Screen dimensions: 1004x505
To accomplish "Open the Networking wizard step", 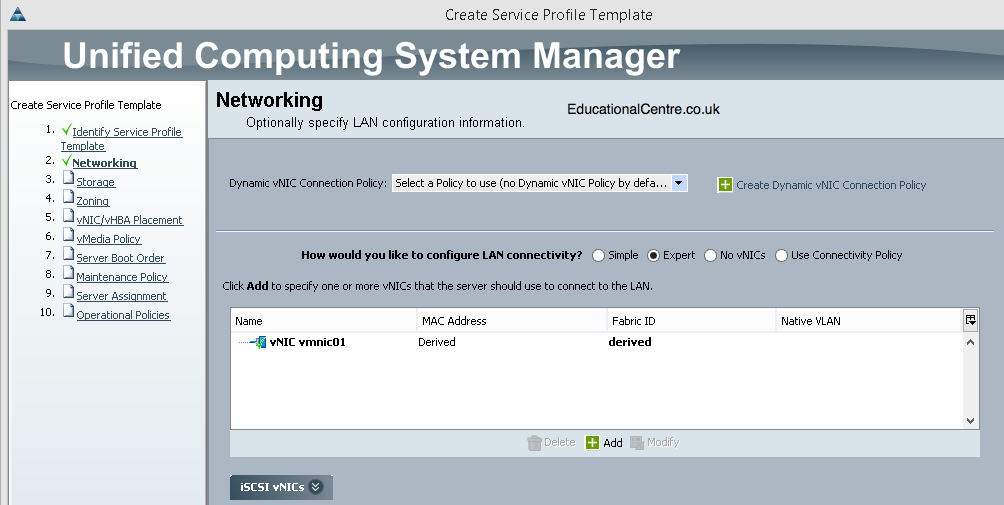I will click(104, 163).
